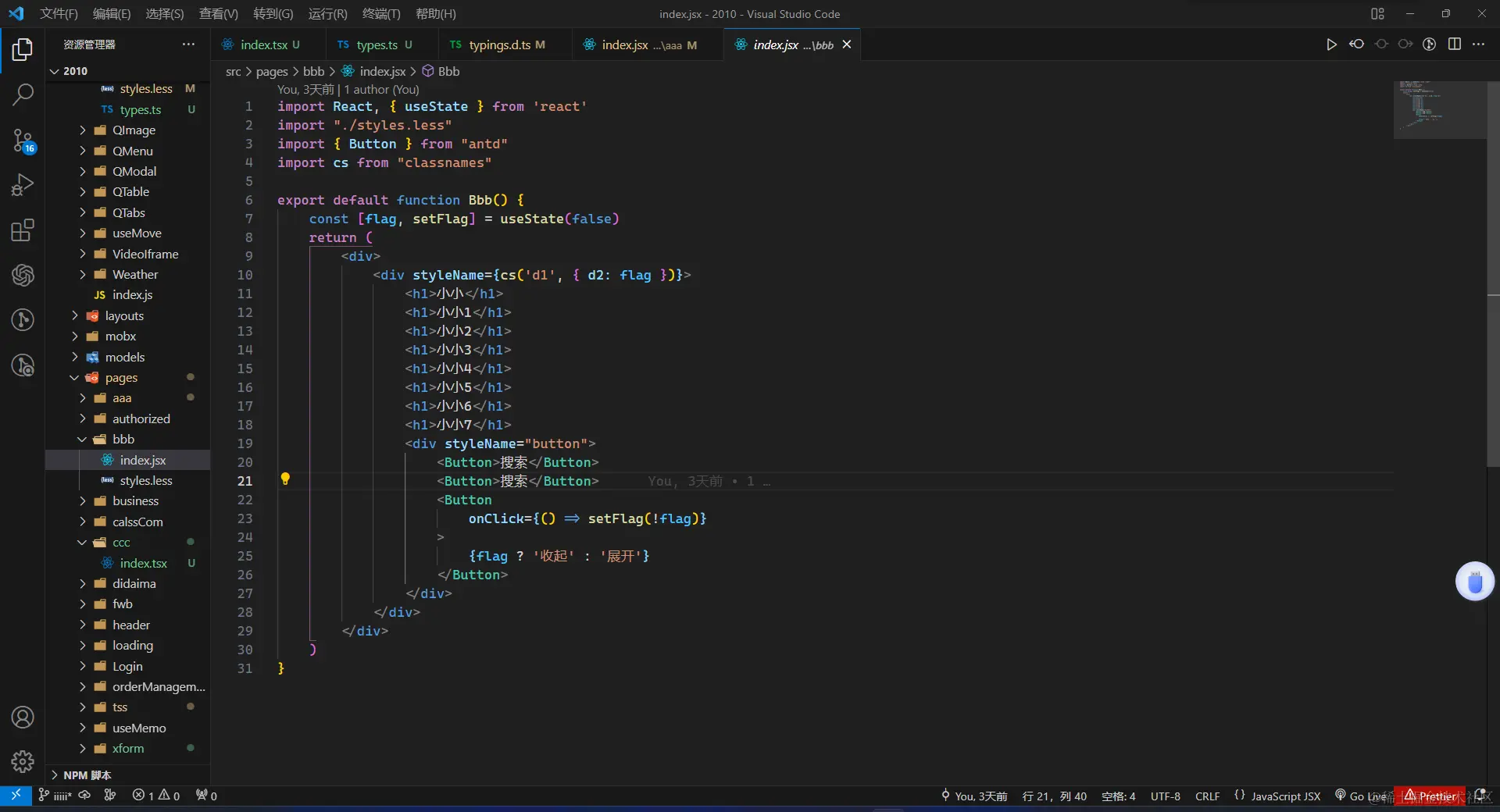Viewport: 1500px width, 812px height.
Task: Click the pages breadcrumb segment
Action: 272,71
